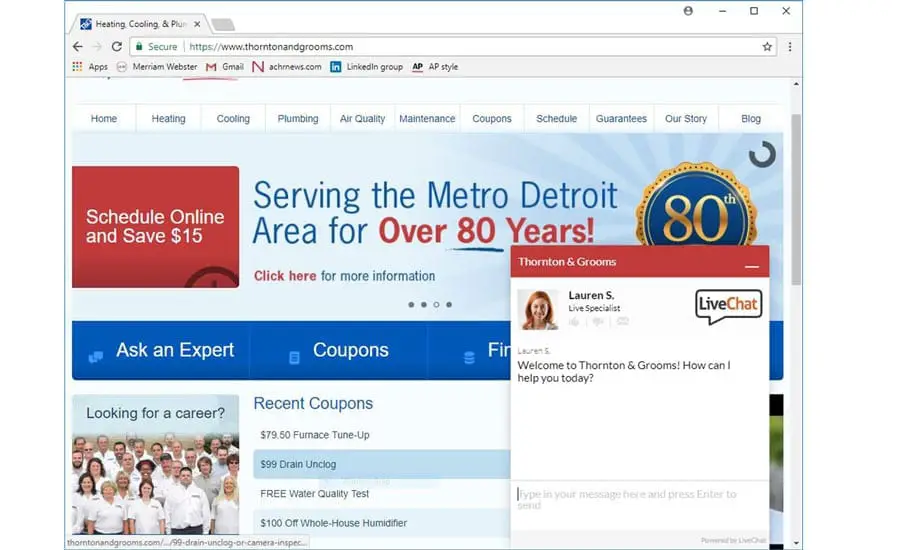Open the Guarantees menu item
The image size is (900, 550).
(x=621, y=119)
